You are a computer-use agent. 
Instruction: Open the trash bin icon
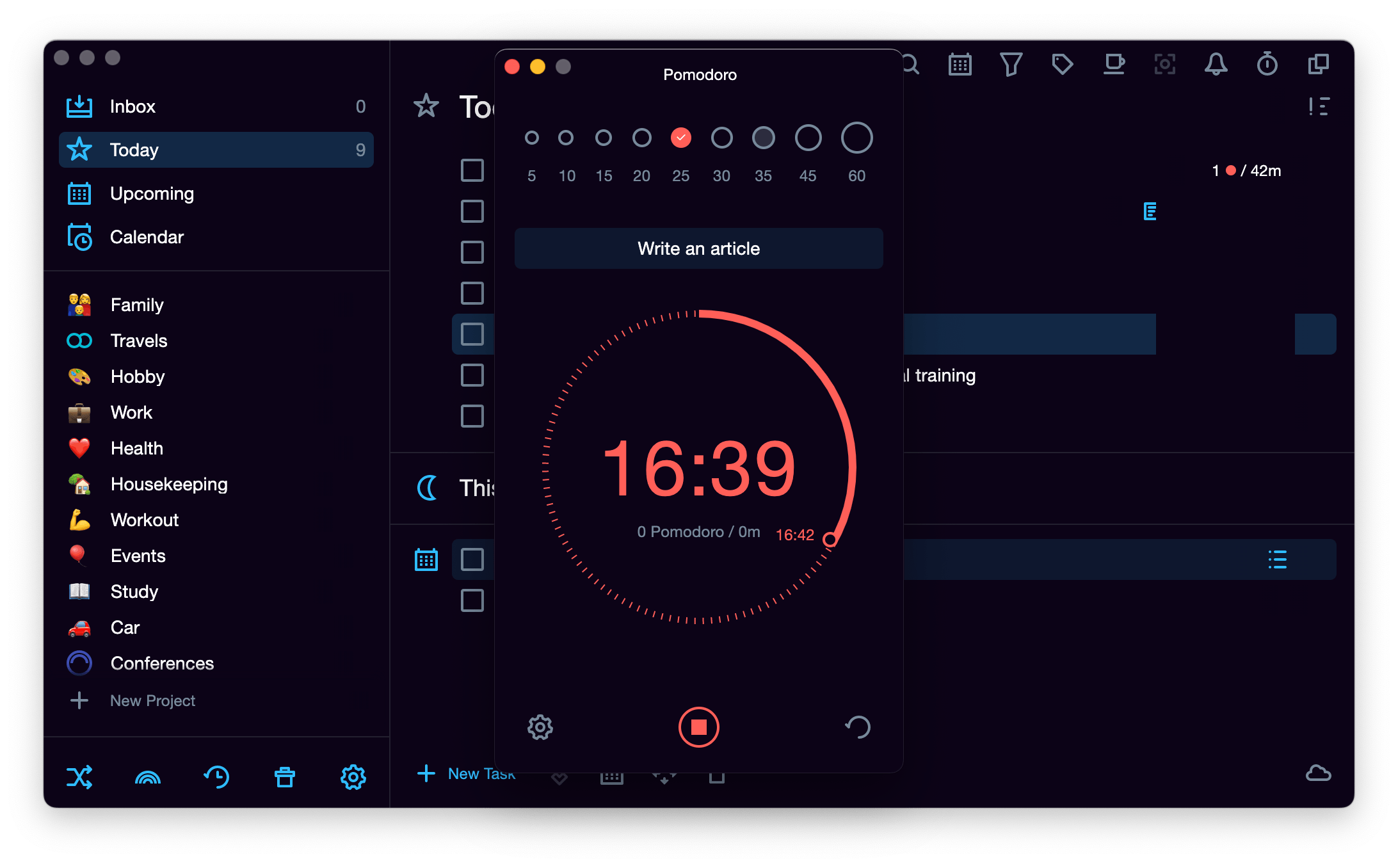(285, 777)
